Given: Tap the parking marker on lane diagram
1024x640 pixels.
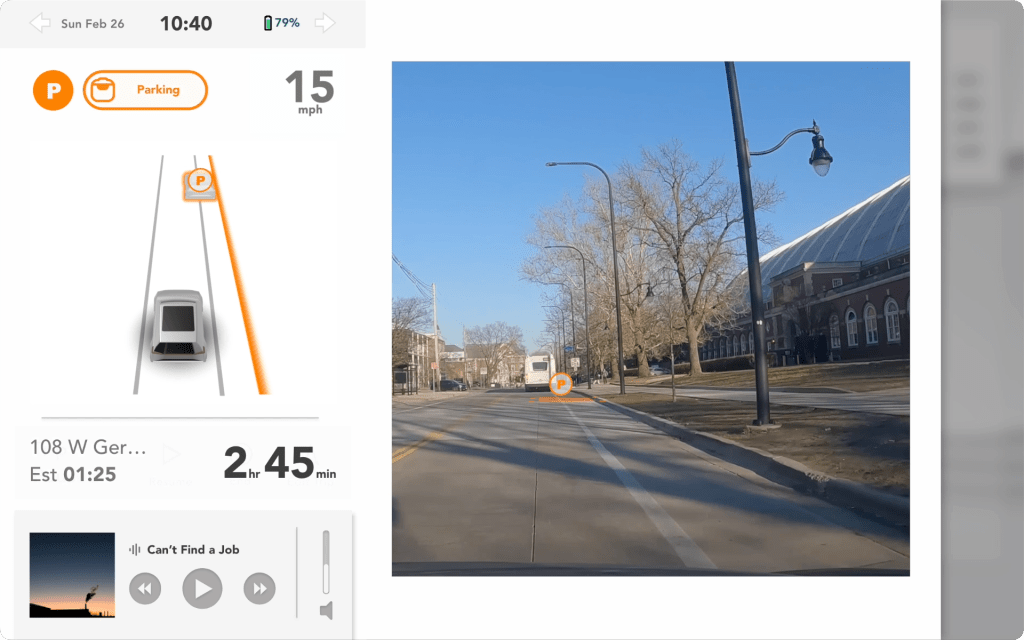Looking at the screenshot, I should (x=200, y=184).
